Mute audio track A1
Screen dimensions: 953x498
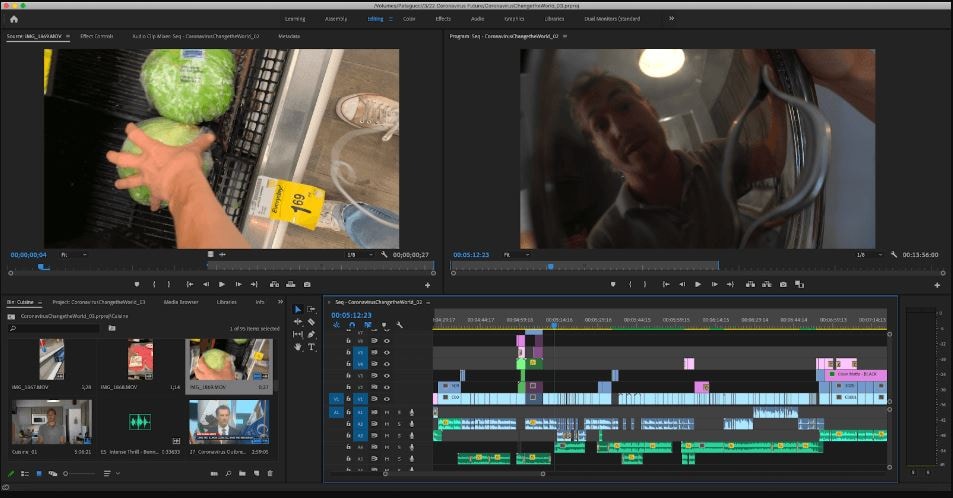[x=387, y=411]
